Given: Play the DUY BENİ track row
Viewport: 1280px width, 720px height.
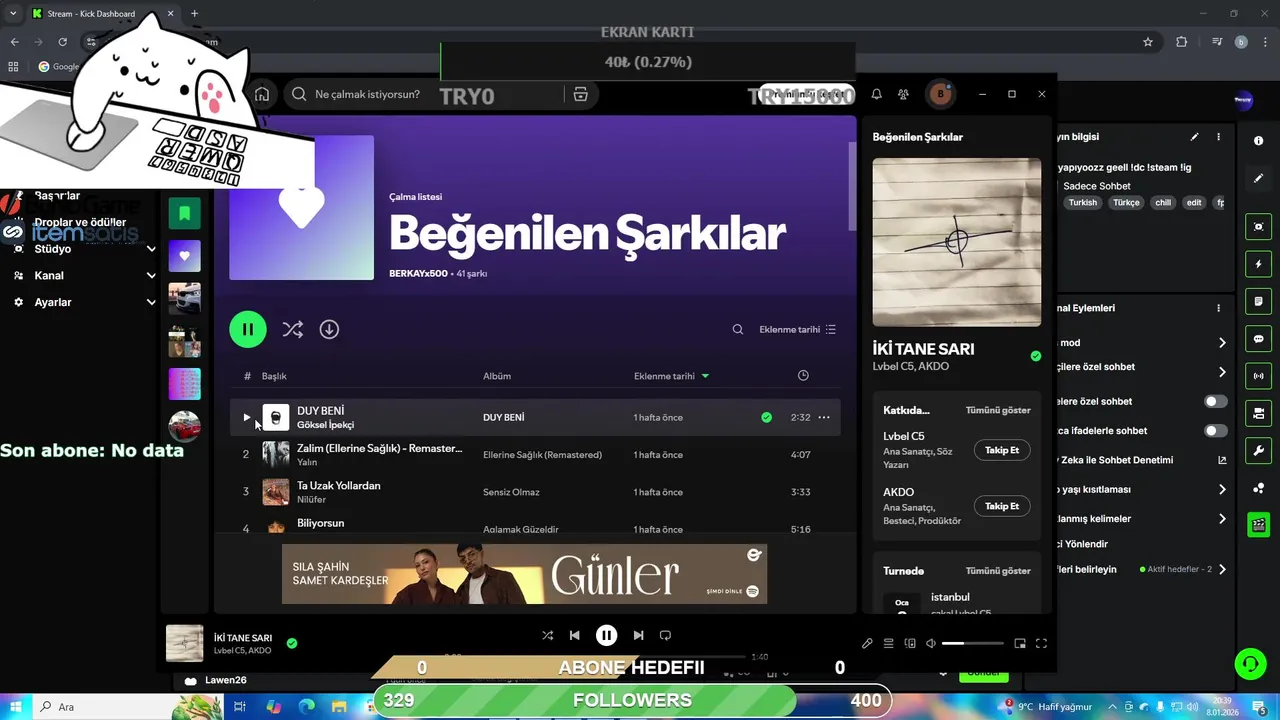Looking at the screenshot, I should point(246,417).
